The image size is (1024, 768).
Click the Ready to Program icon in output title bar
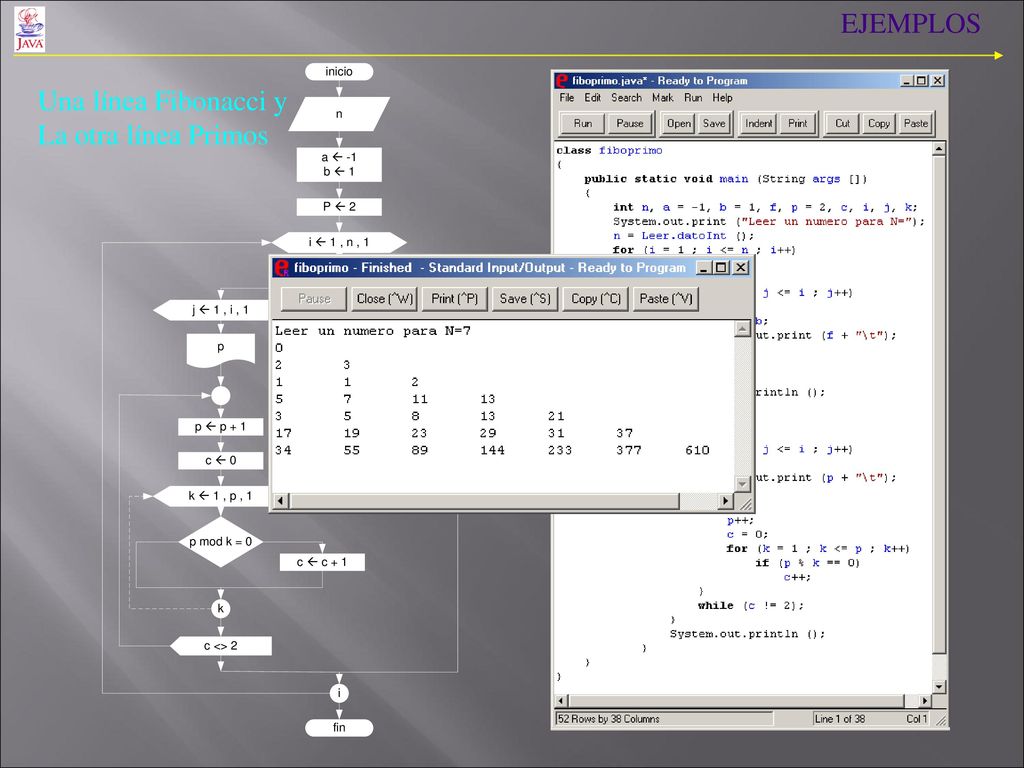281,268
